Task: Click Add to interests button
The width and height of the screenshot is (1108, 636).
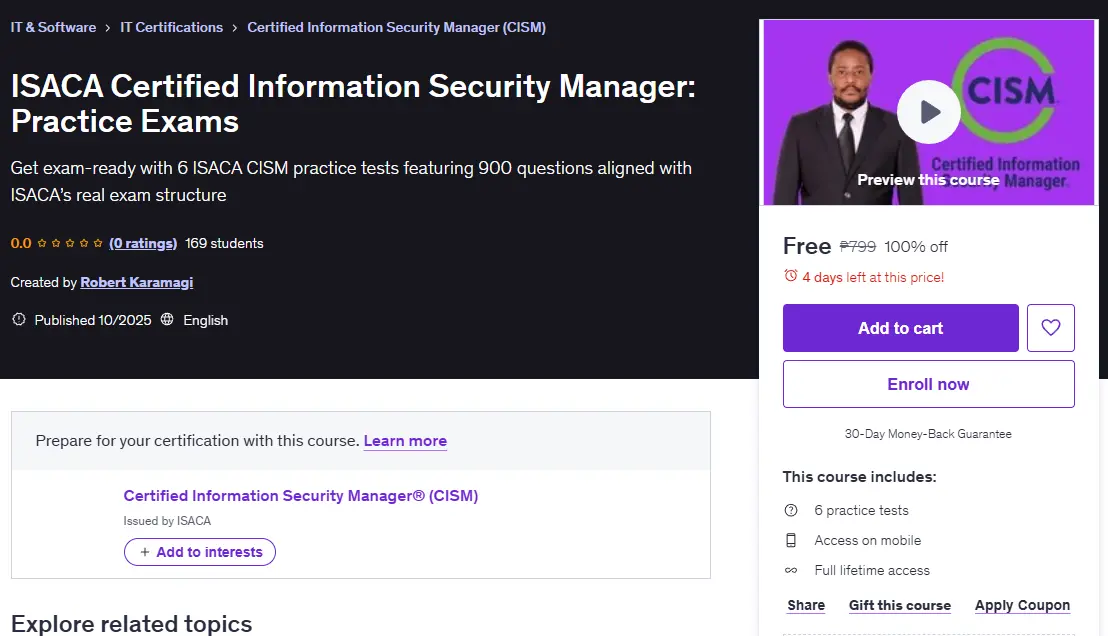Action: click(199, 552)
